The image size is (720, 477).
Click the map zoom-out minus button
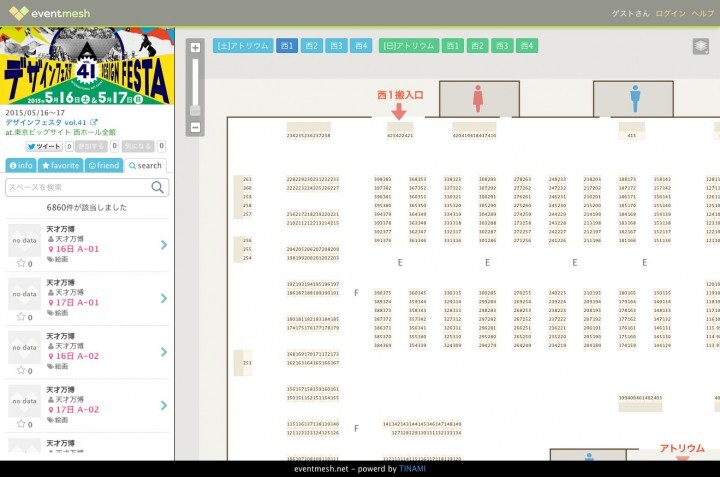pos(195,127)
